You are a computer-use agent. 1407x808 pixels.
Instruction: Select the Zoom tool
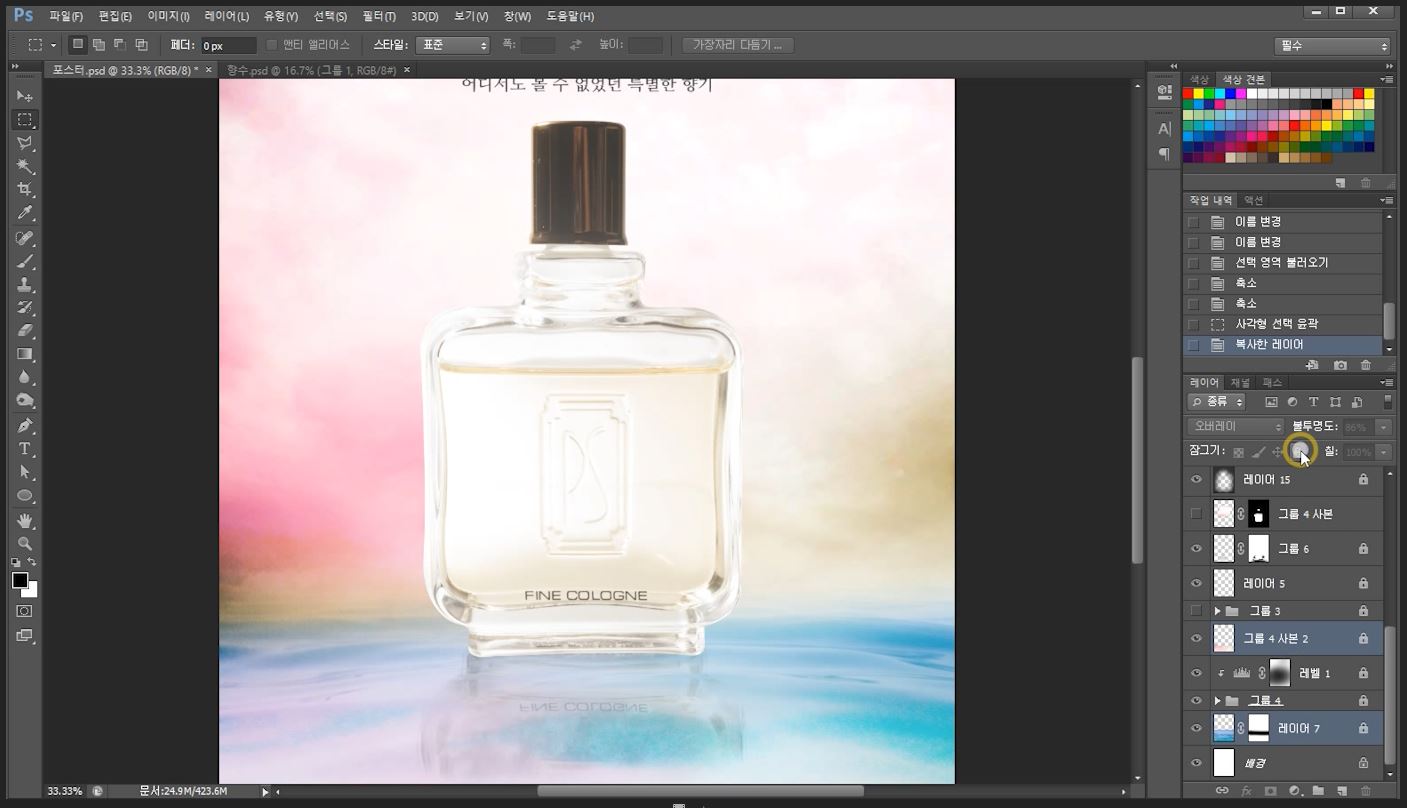(25, 544)
